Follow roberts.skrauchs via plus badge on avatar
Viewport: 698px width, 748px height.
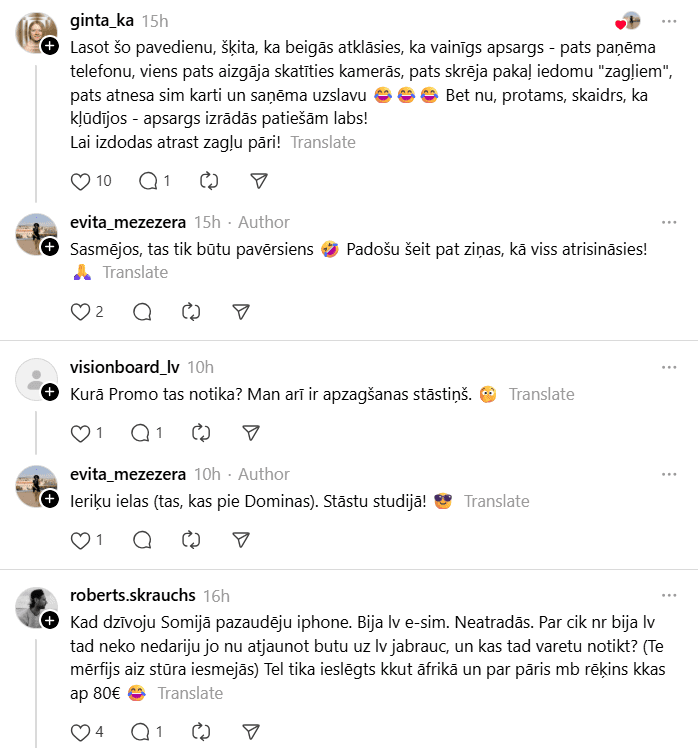(x=49, y=621)
